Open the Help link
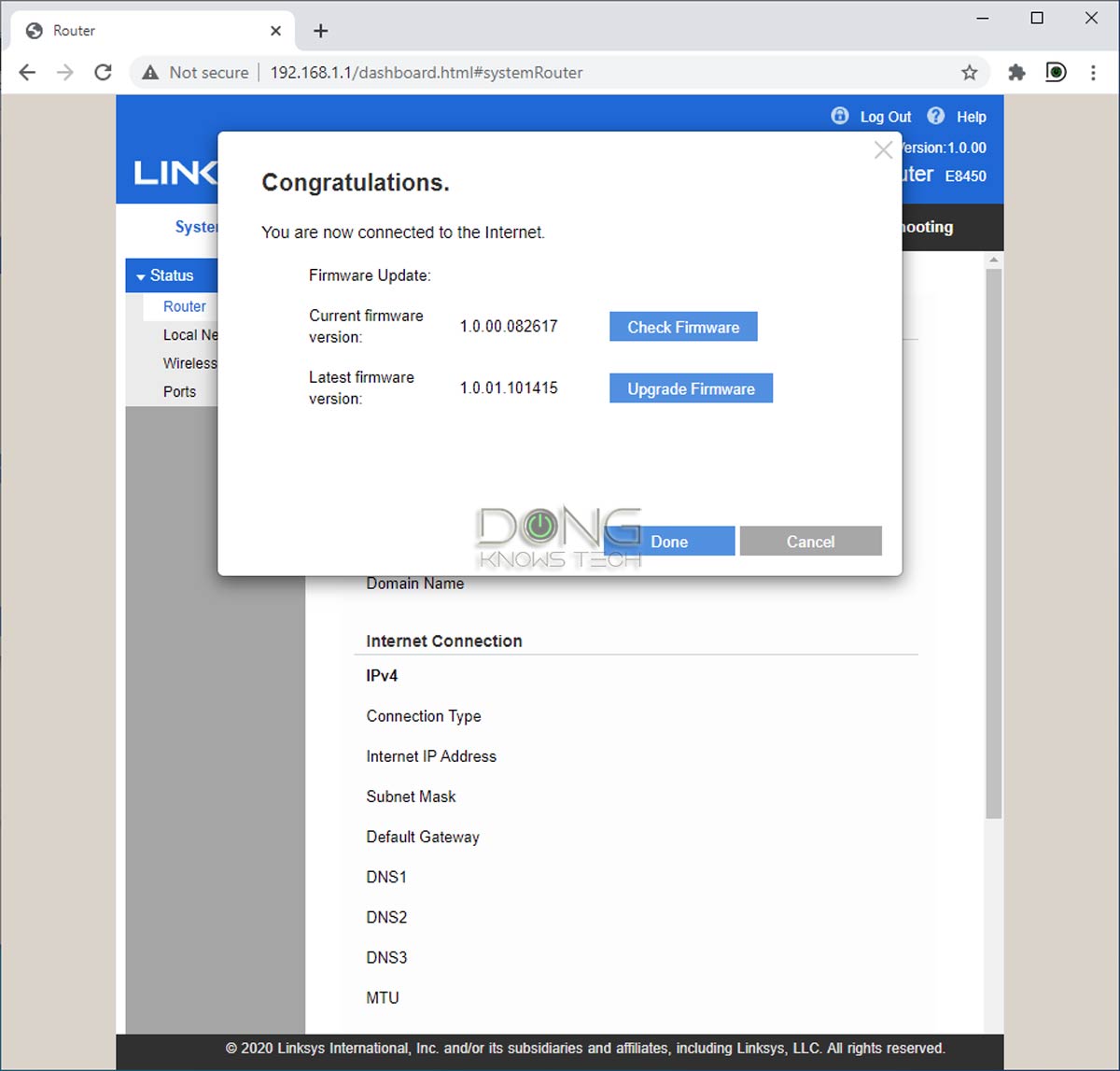Screen dimensions: 1120x1071 (x=971, y=117)
